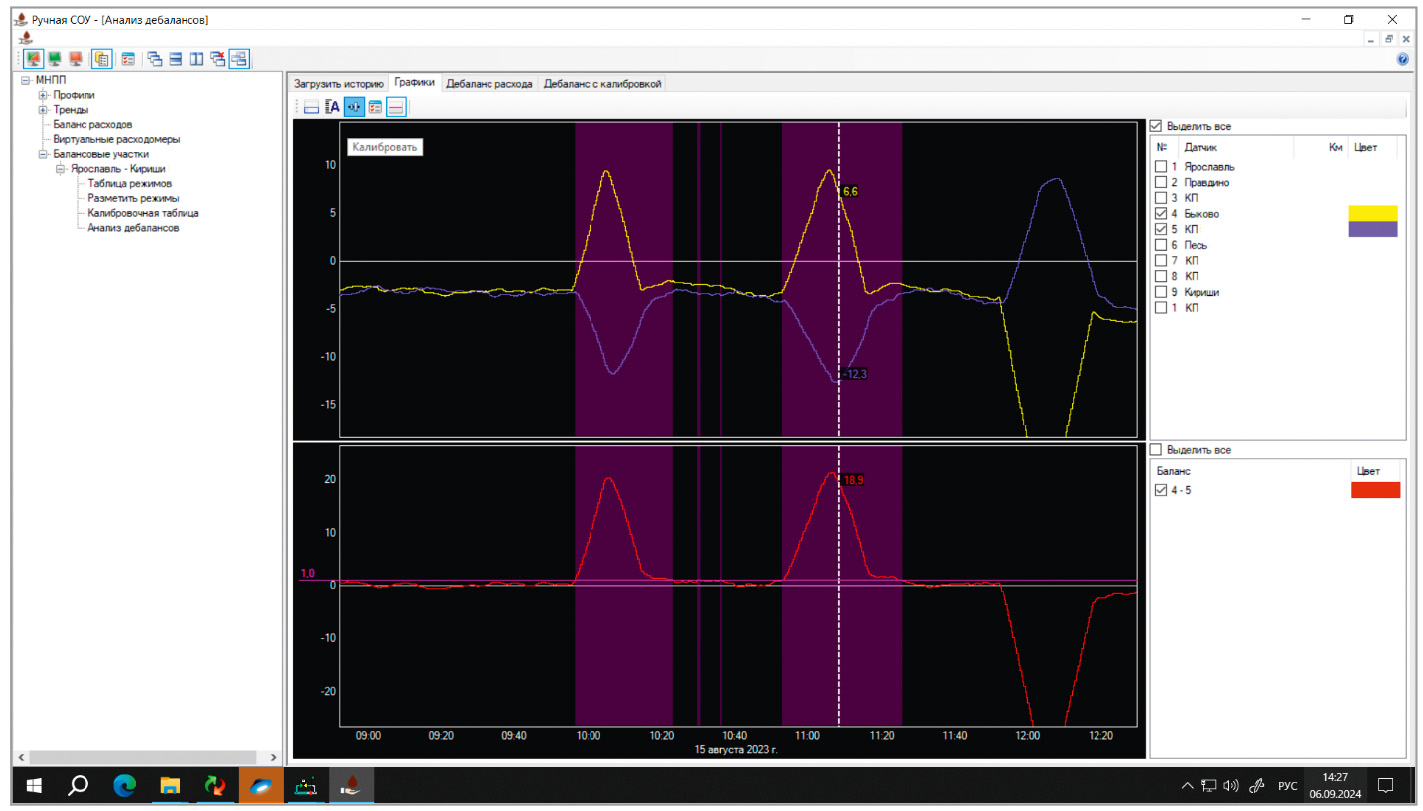Click the documents list icon in main toolbar
This screenshot has width=1423, height=811.
pyautogui.click(x=101, y=59)
